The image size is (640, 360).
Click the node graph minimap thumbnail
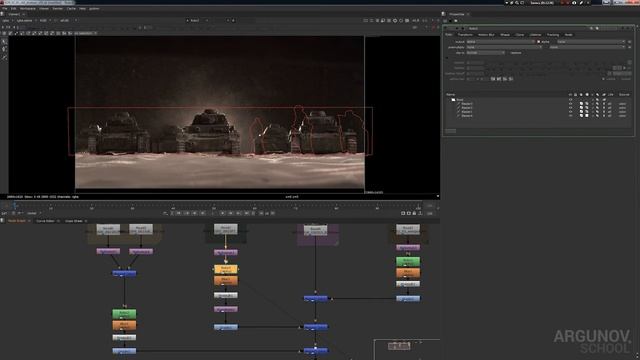click(x=399, y=346)
